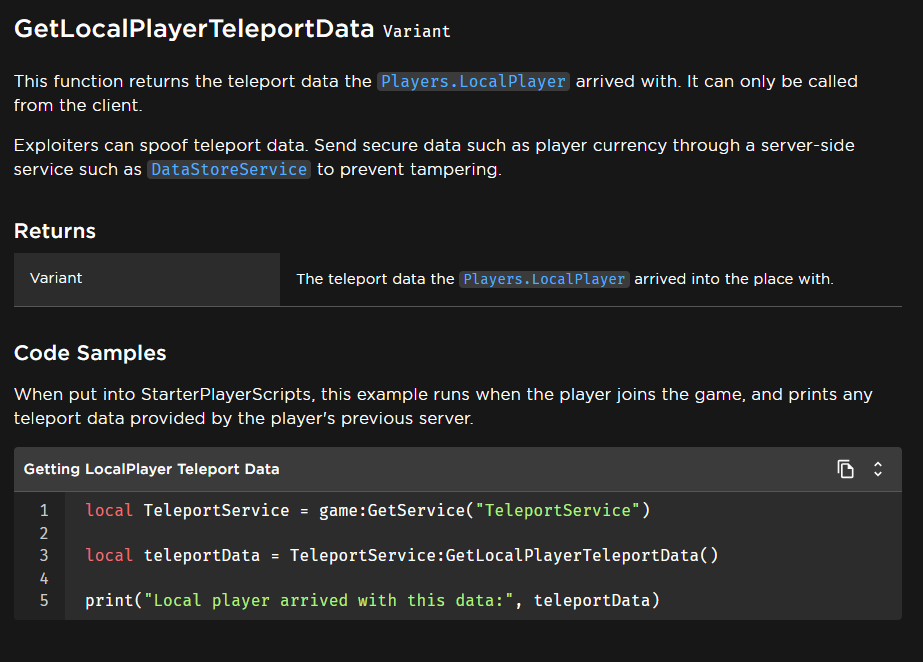Click the Variant type label beside the title
The height and width of the screenshot is (662, 923).
point(417,31)
